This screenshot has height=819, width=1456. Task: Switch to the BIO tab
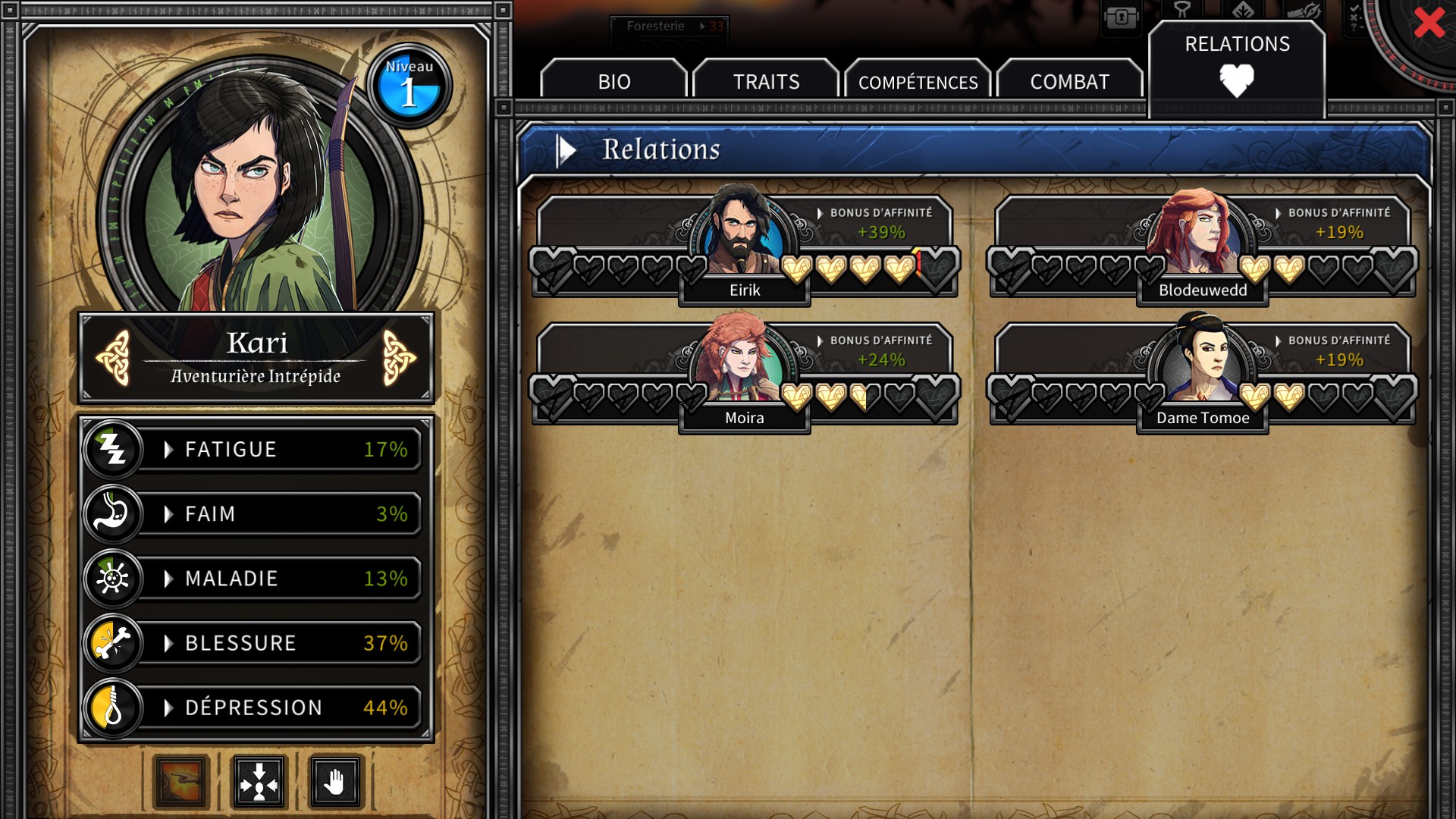tap(613, 82)
